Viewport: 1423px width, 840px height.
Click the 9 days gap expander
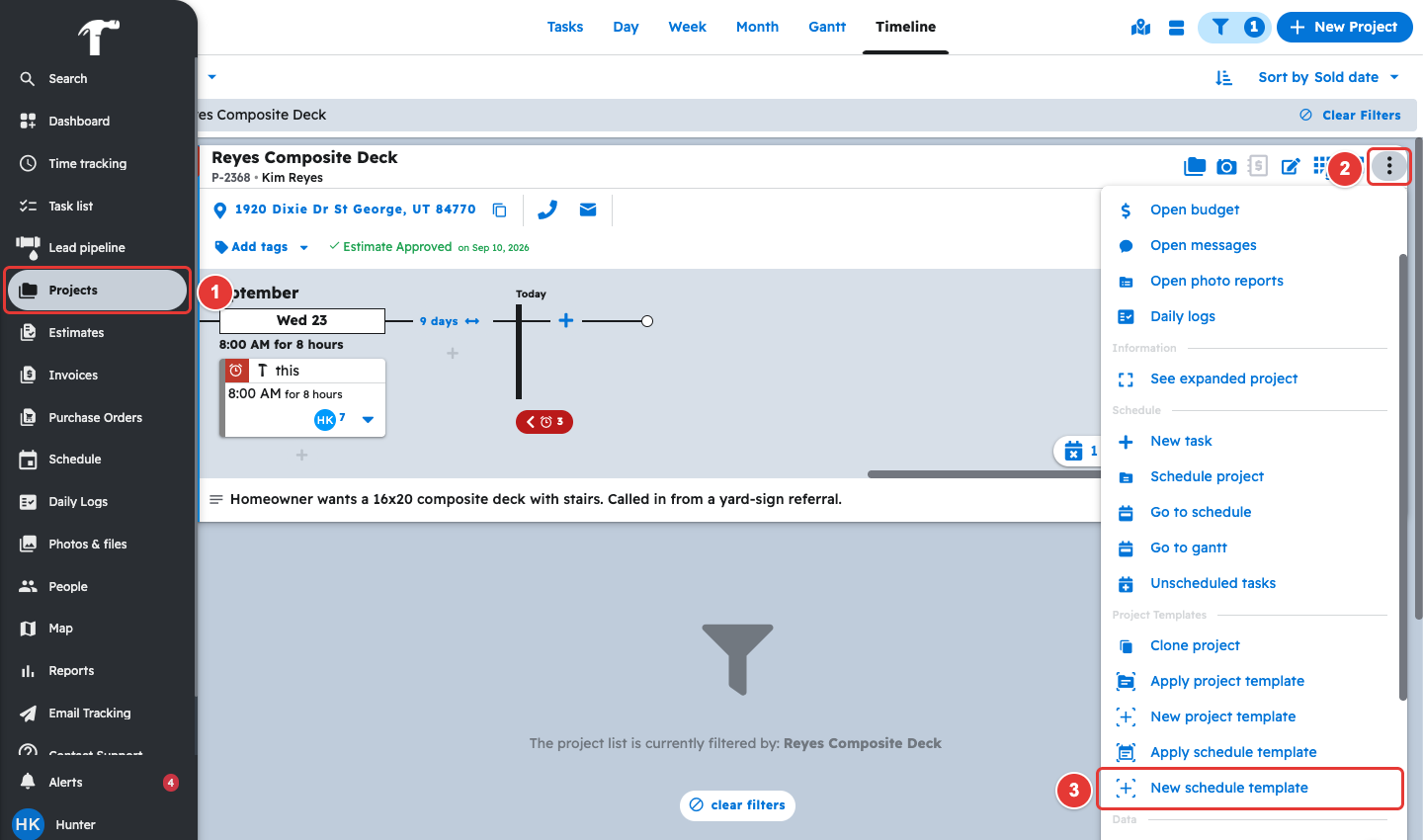coord(450,321)
